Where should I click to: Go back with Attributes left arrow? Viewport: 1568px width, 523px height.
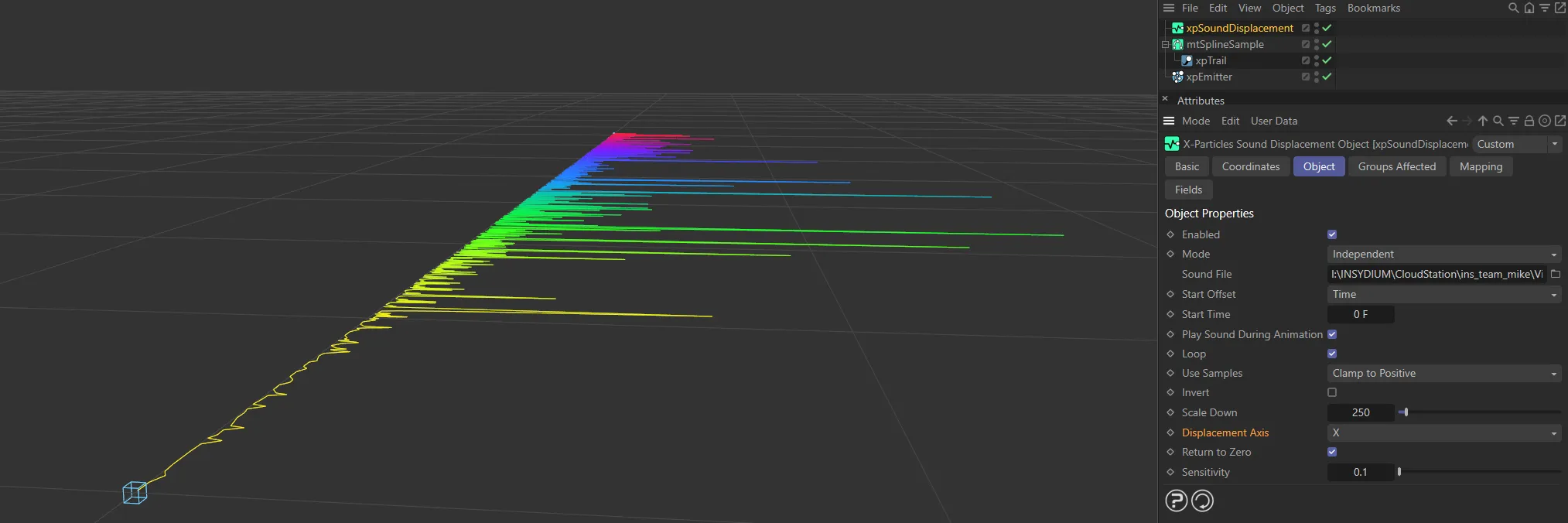coord(1452,121)
